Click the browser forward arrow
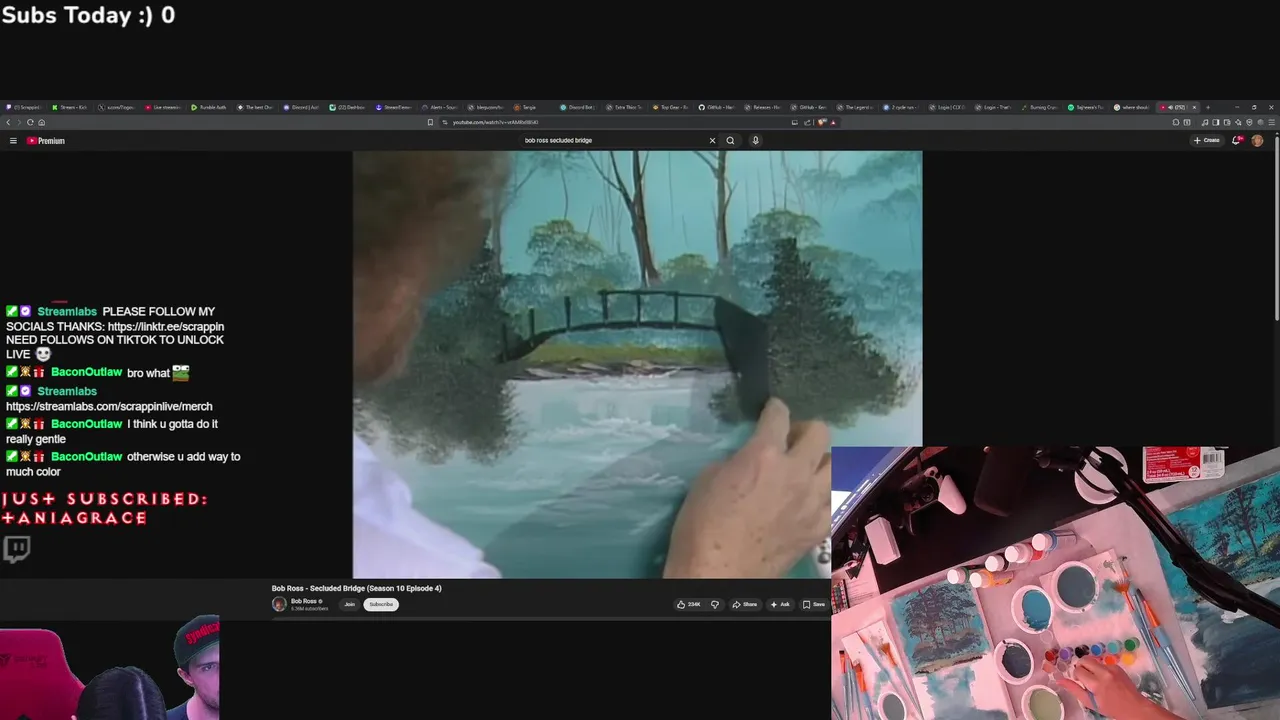 pos(19,122)
